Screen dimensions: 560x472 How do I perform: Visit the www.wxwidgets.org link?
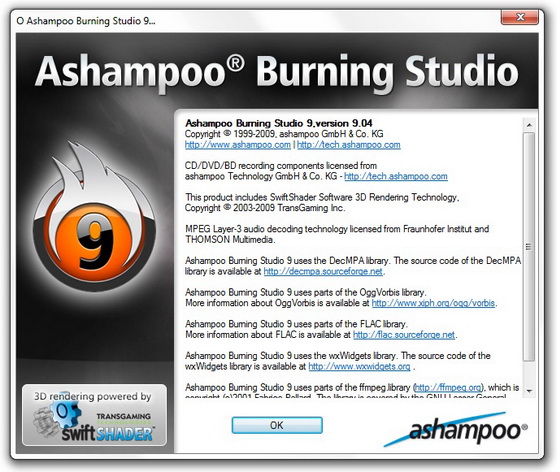click(359, 367)
